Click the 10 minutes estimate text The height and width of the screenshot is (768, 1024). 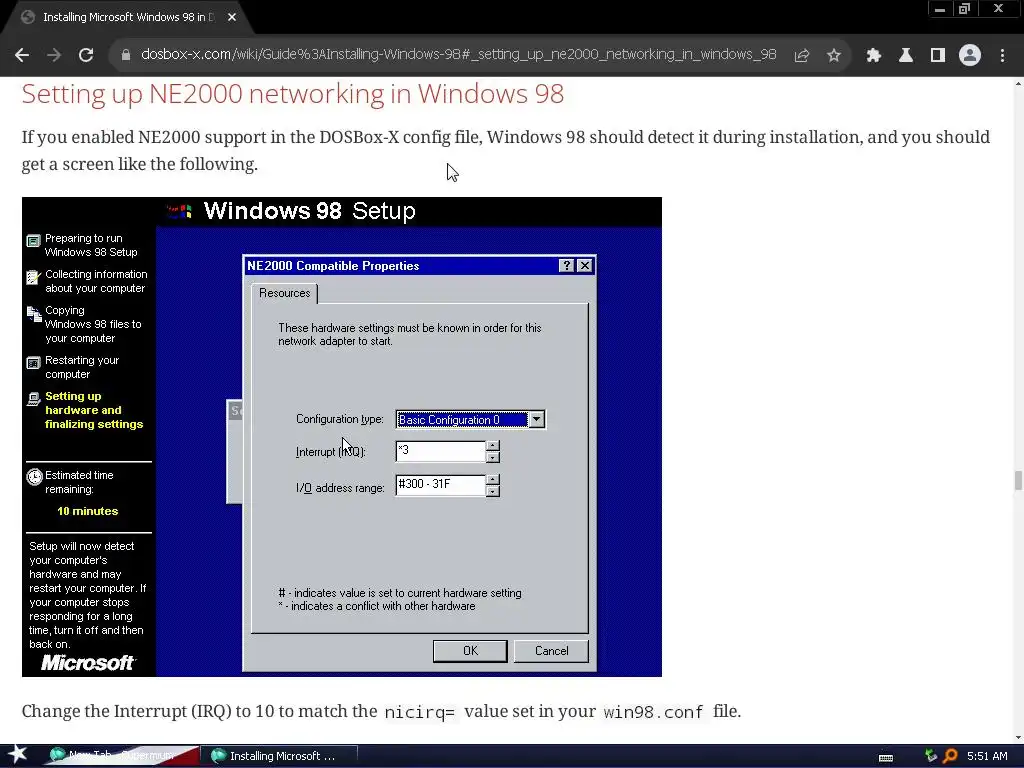88,511
